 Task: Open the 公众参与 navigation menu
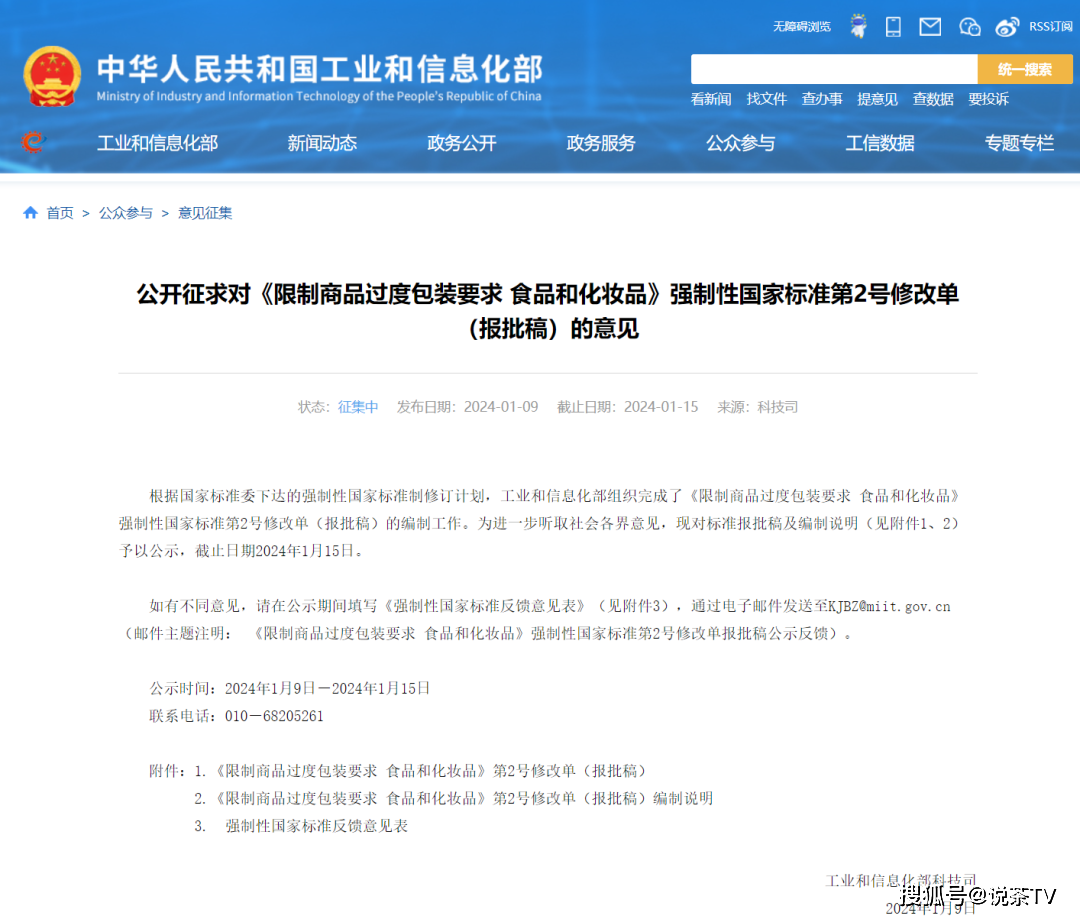pos(740,143)
